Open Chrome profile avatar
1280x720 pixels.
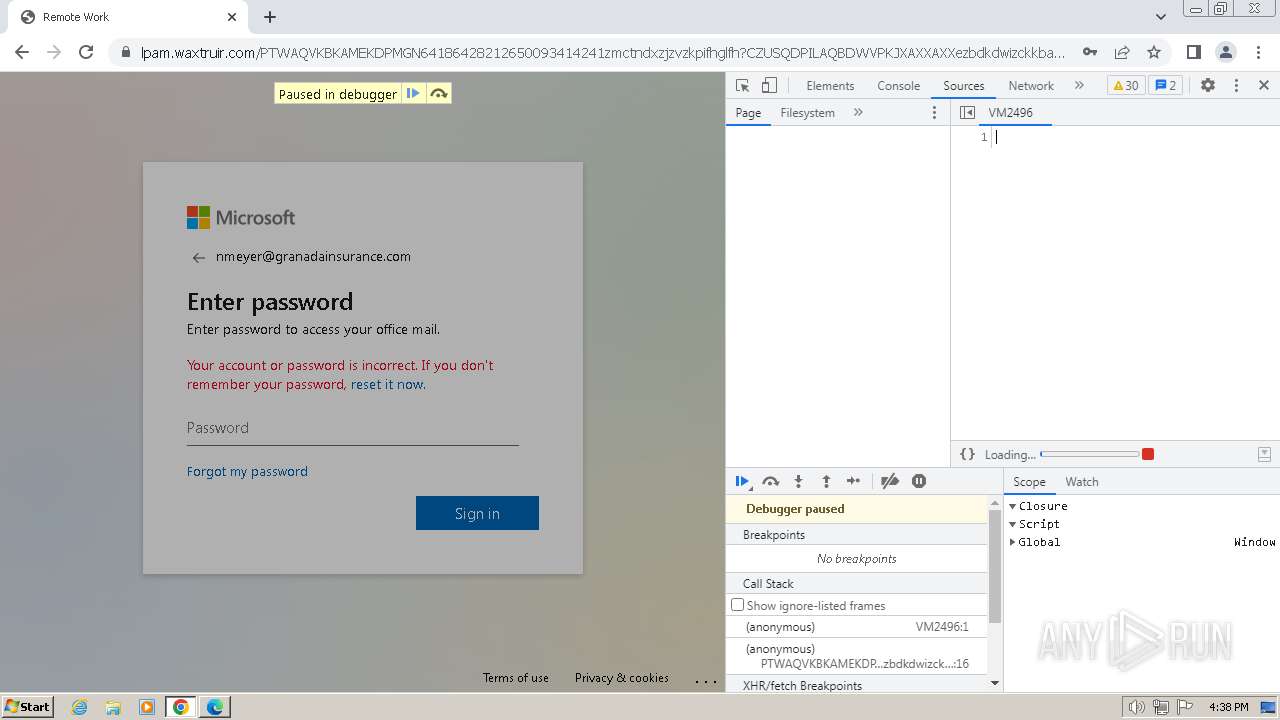(x=1225, y=52)
